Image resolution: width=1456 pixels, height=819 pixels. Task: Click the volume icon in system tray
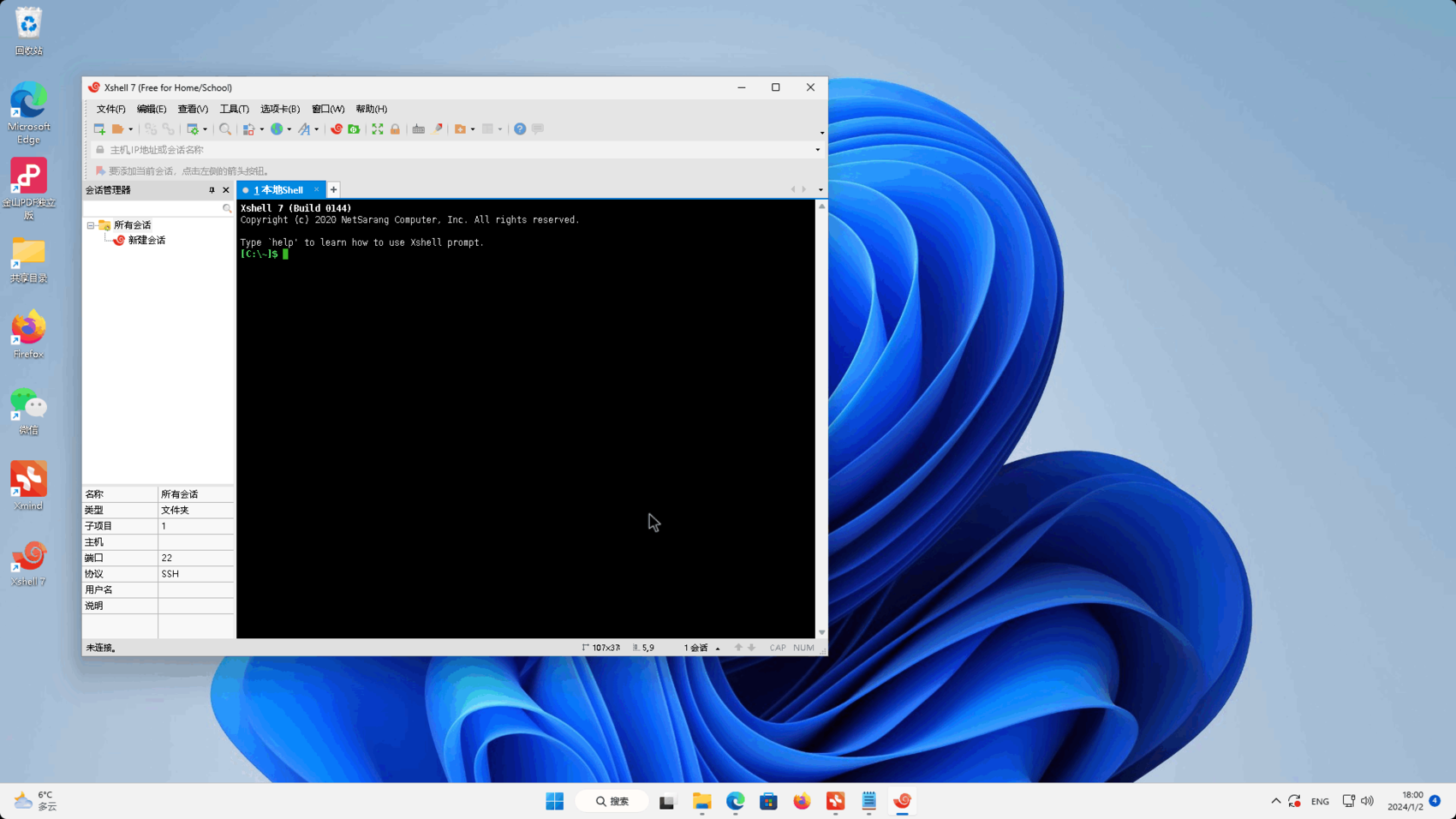click(1367, 801)
